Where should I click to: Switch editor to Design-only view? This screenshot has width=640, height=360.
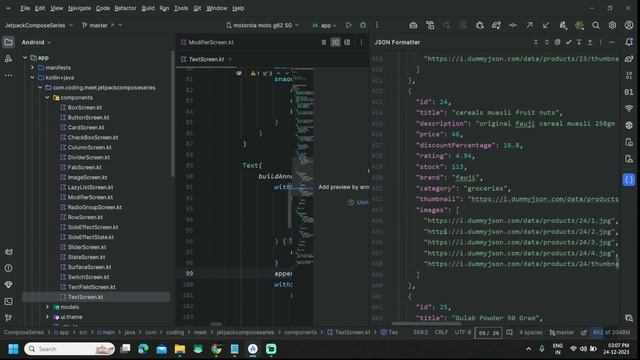[x=347, y=42]
